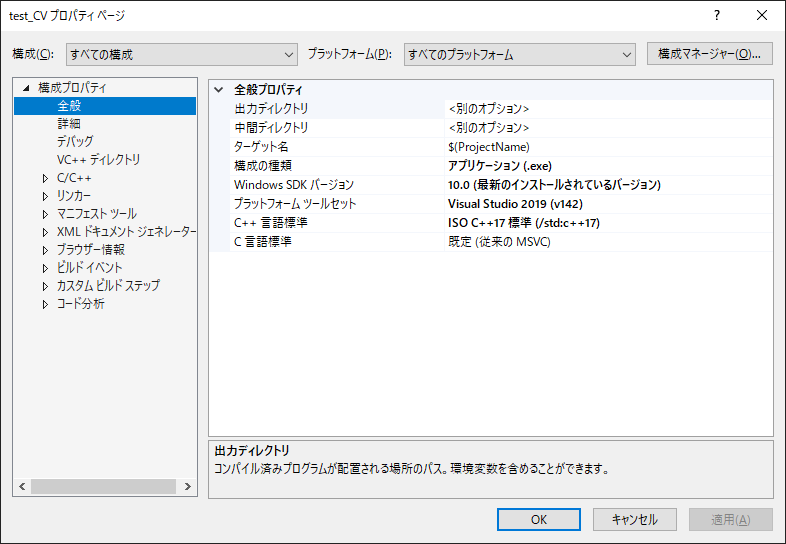This screenshot has height=544, width=786.
Task: Click the tree horizontal scrollbar thumb
Action: (x=103, y=486)
